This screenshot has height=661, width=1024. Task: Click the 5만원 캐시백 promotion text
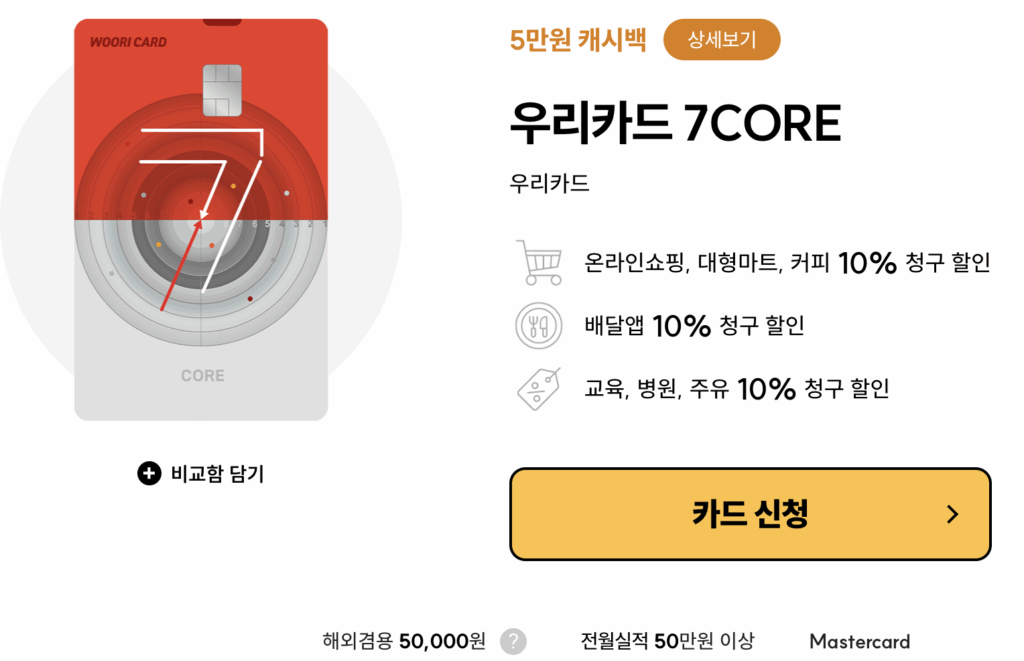(x=578, y=40)
